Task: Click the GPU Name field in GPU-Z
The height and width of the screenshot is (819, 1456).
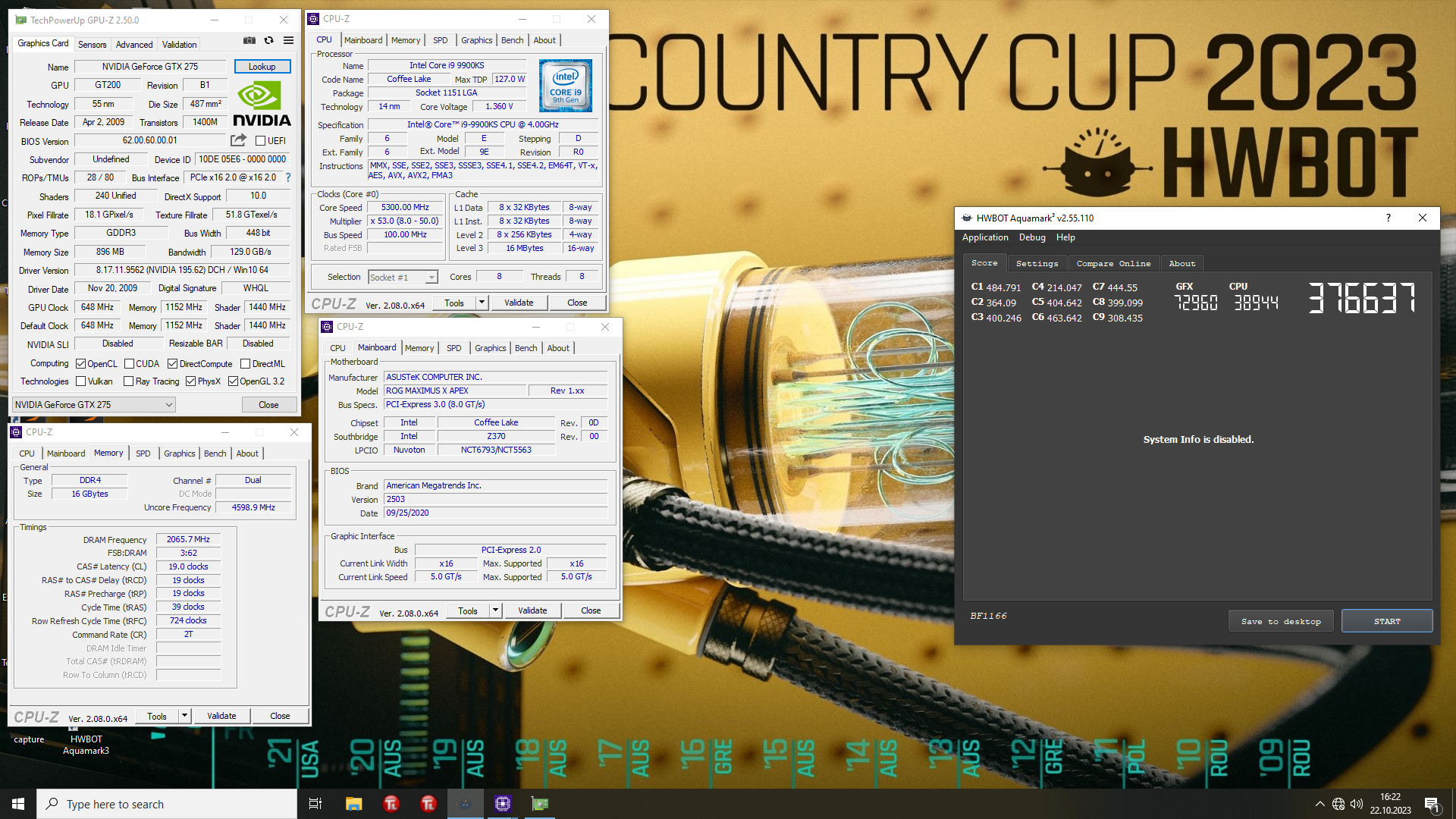Action: [x=150, y=67]
